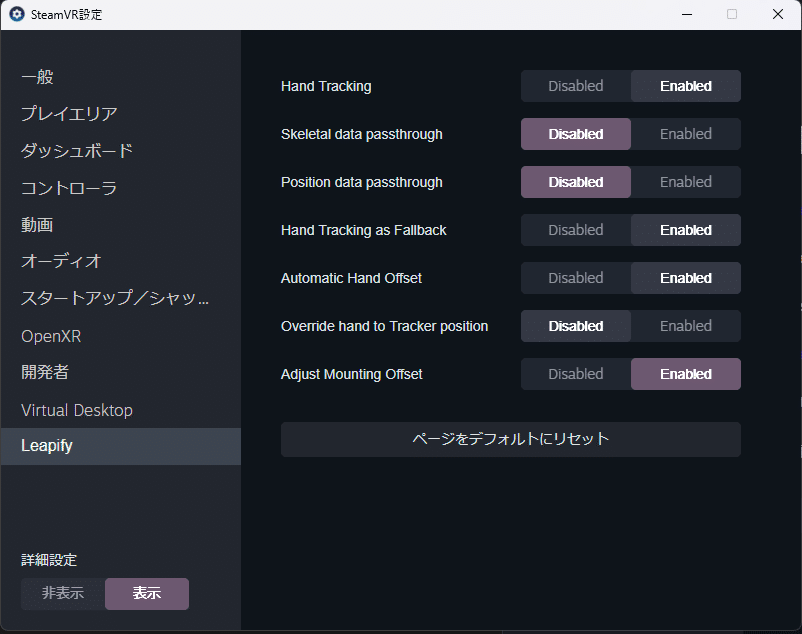Set 詳細設定 to 表示
Screen dimensions: 802x634
coord(147,594)
